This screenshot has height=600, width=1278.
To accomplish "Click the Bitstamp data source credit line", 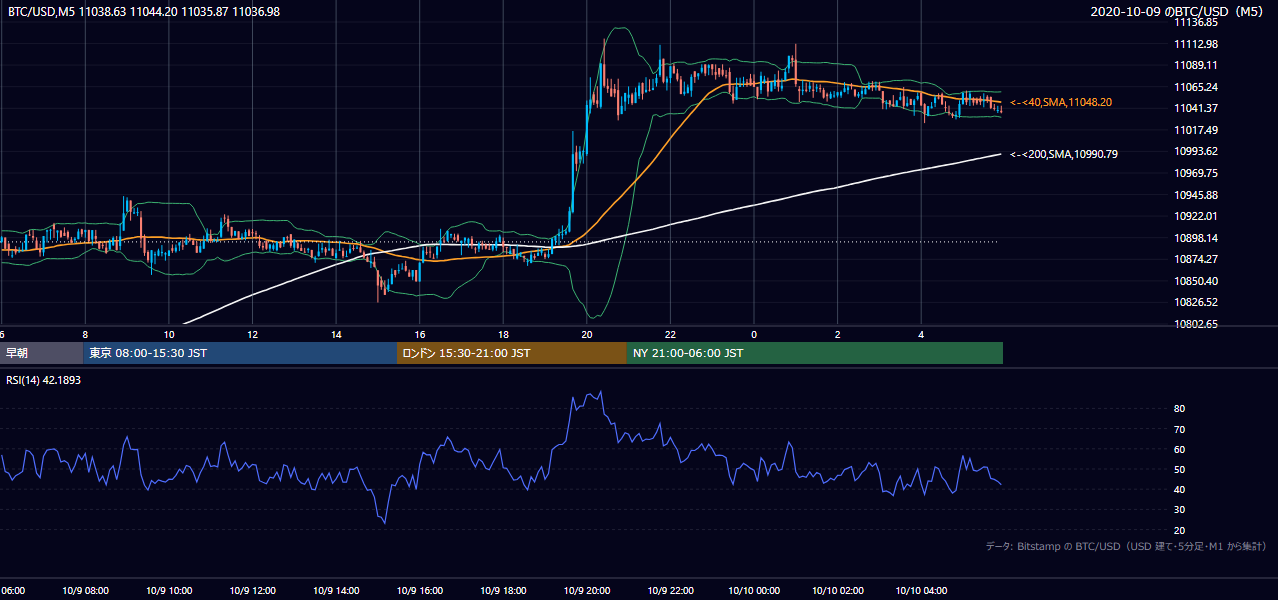I will click(1126, 546).
